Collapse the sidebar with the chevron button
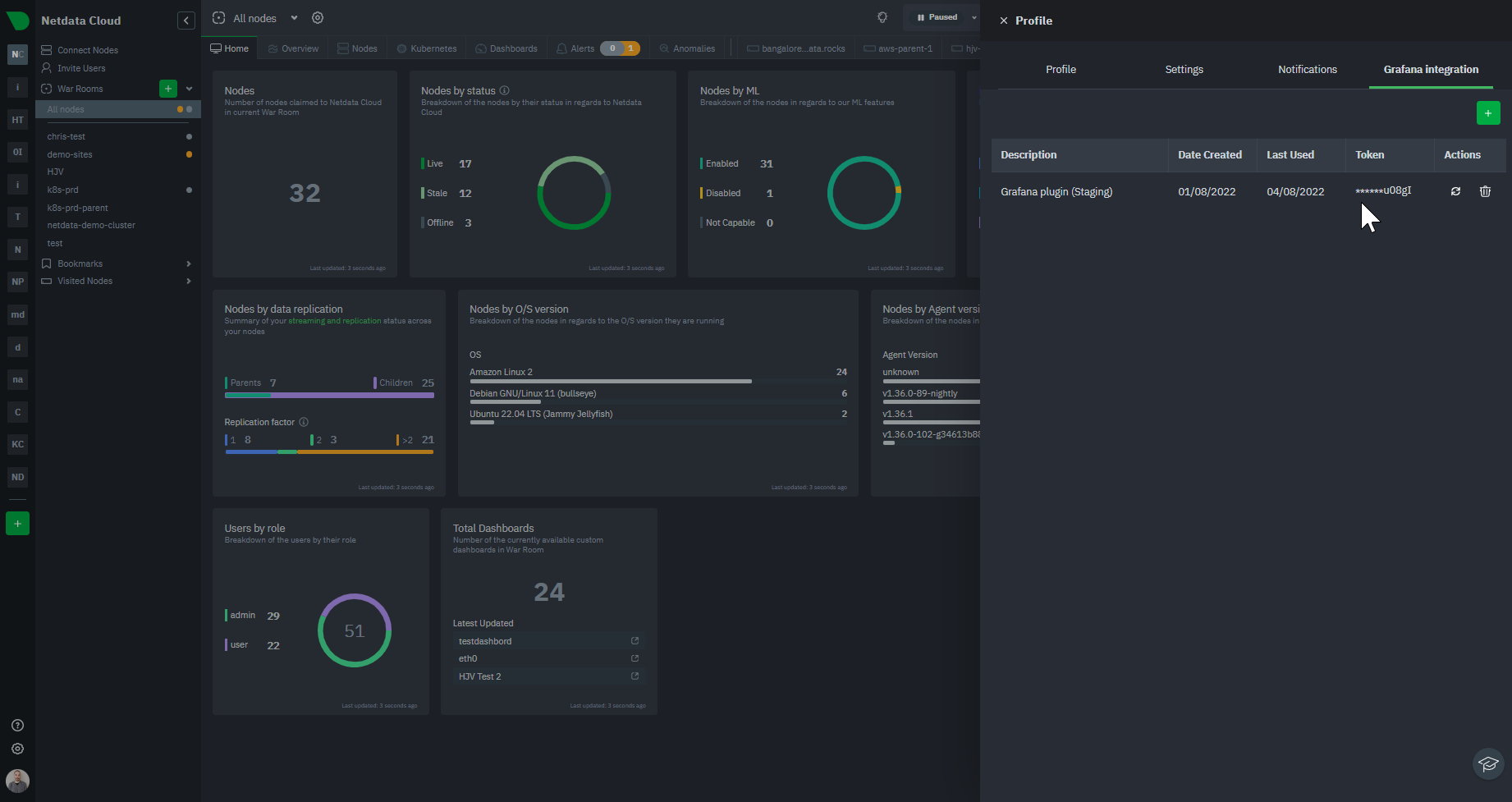The height and width of the screenshot is (802, 1512). 186,21
